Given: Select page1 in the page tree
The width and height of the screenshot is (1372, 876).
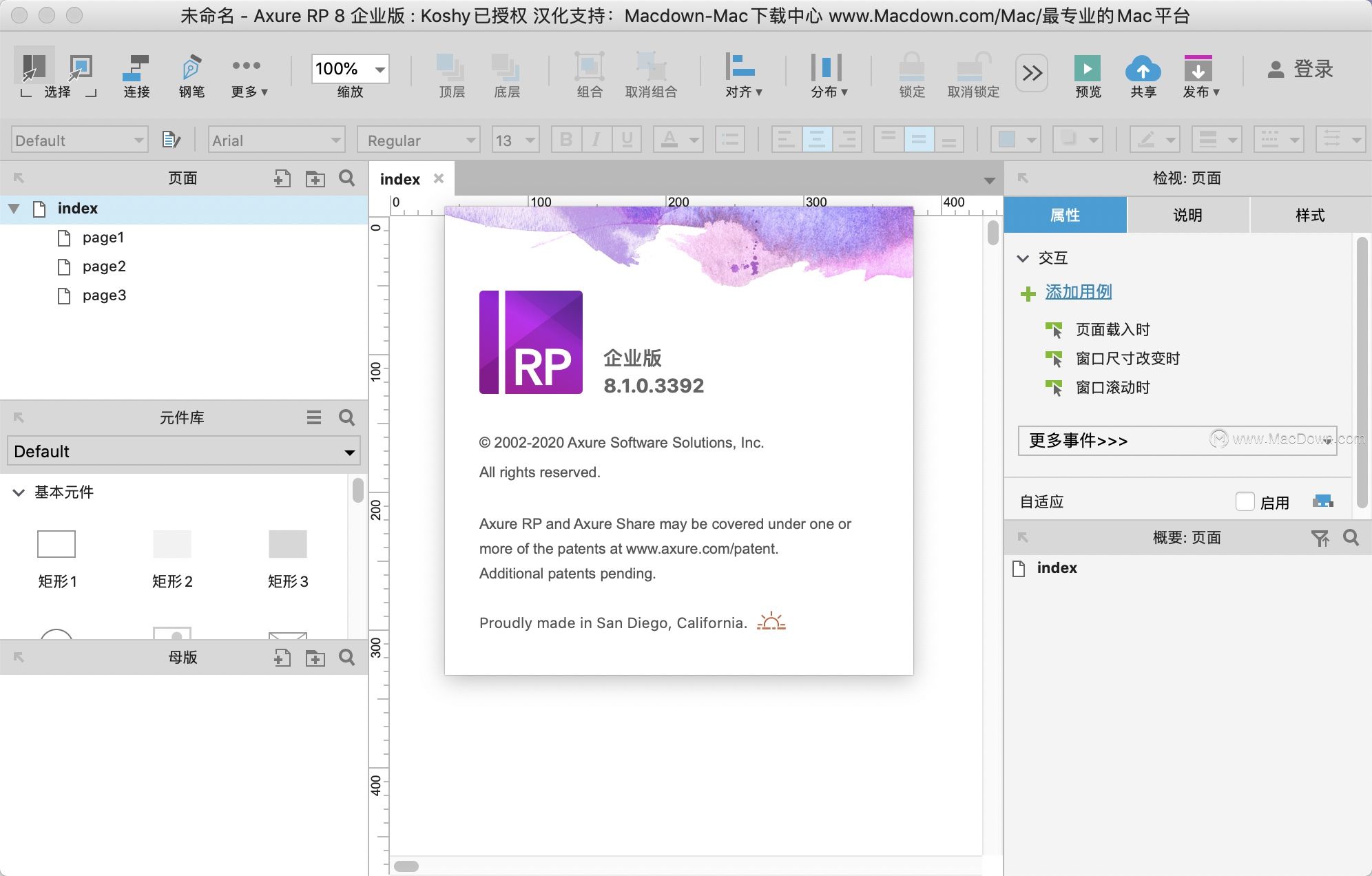Looking at the screenshot, I should pyautogui.click(x=103, y=238).
